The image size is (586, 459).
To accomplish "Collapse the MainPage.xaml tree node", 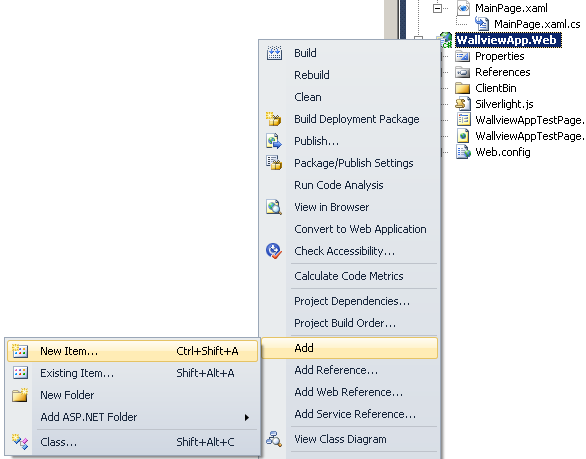I will [437, 8].
